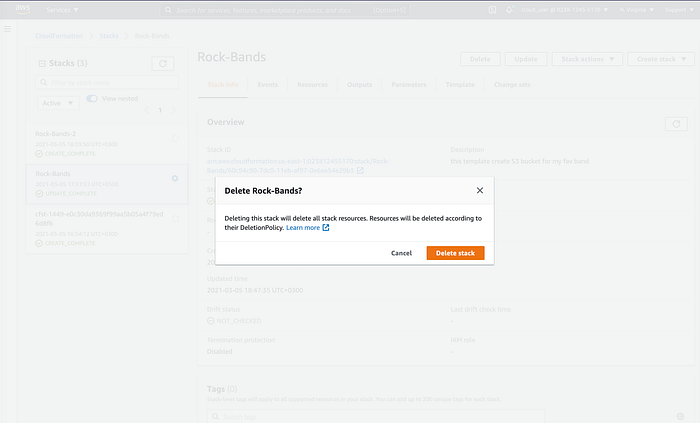Confirm deletion with Delete stack button
The width and height of the screenshot is (700, 423).
455,253
